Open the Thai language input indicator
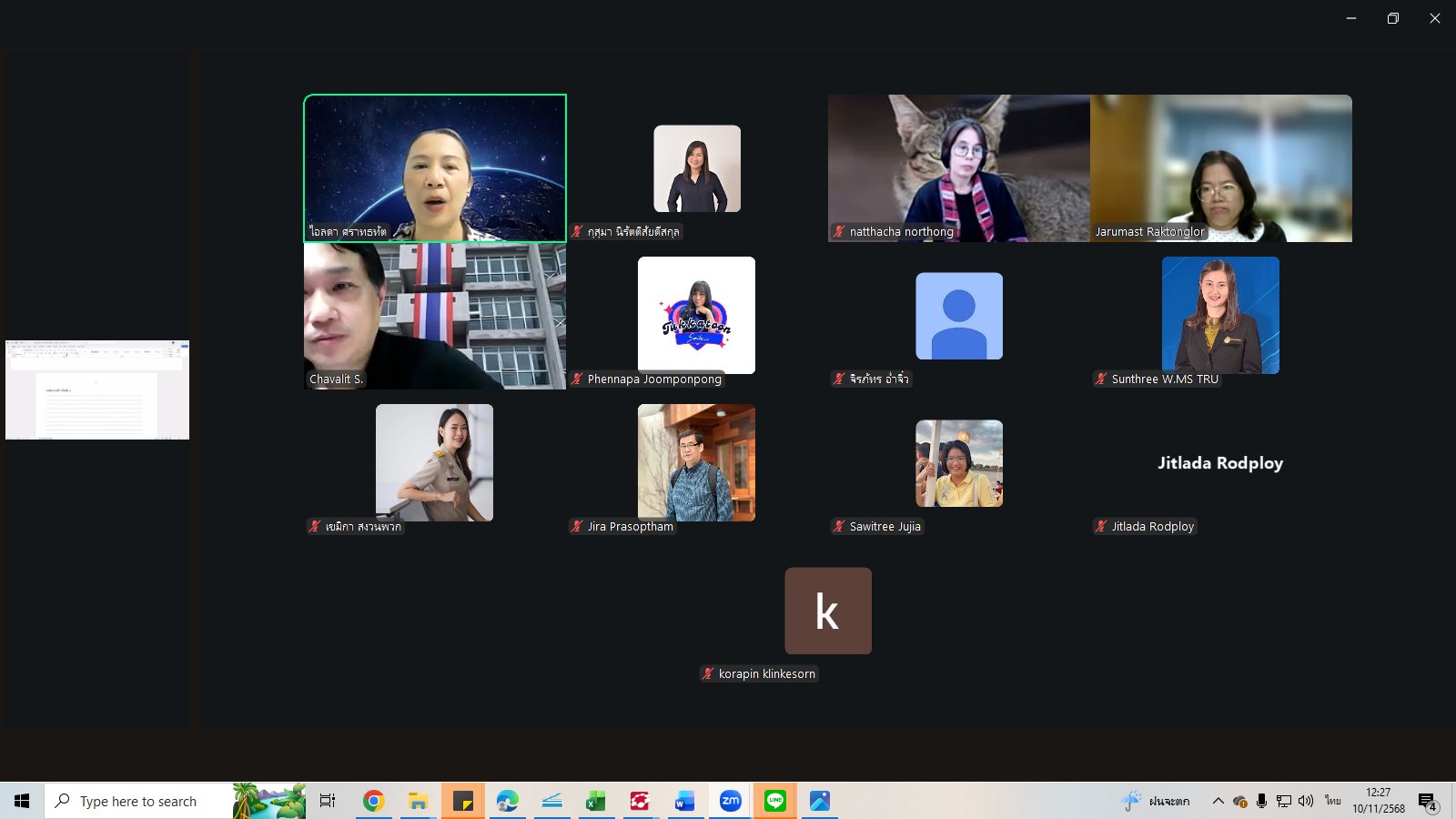Viewport: 1456px width, 819px height. [x=1333, y=801]
